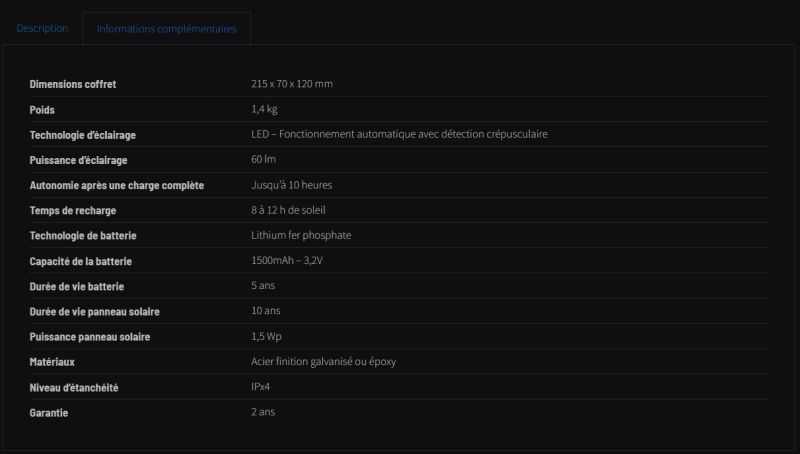Select the Informations complémentaires tab
Viewport: 800px width, 454px height.
(166, 29)
